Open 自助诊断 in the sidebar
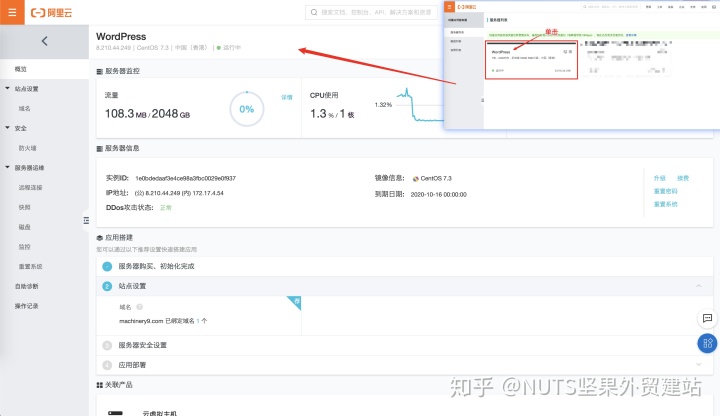 point(27,286)
